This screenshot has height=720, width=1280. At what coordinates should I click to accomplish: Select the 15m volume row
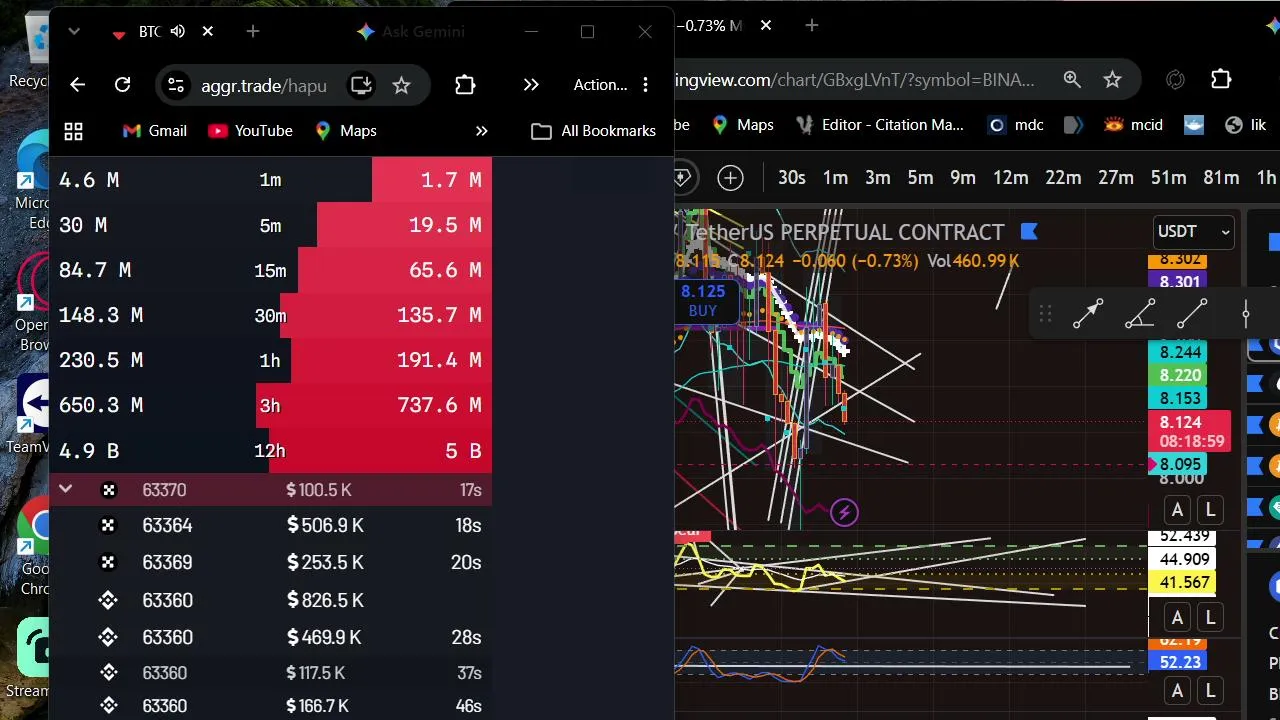[270, 270]
